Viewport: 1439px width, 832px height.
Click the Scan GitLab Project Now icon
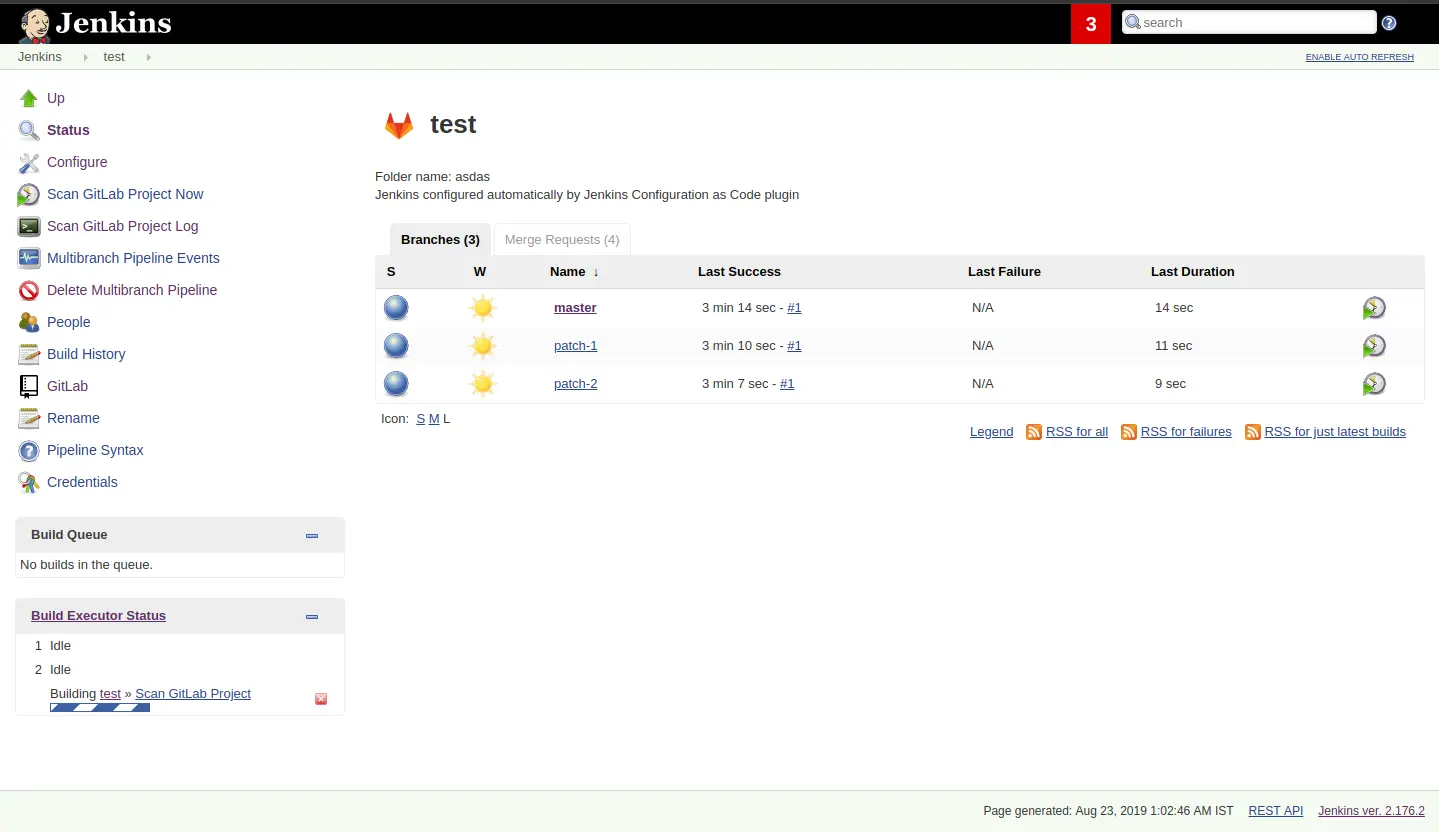pyautogui.click(x=28, y=194)
